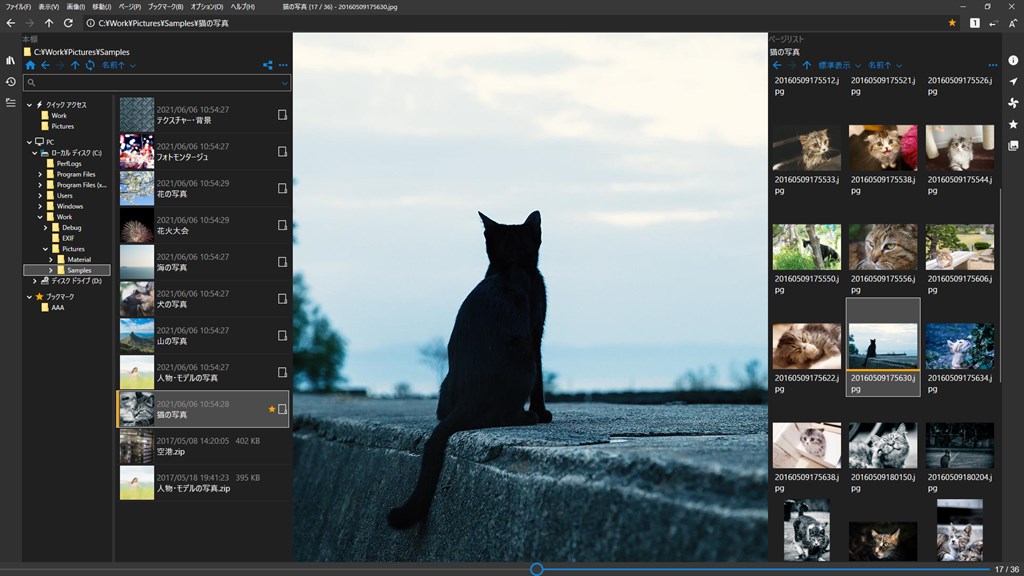The height and width of the screenshot is (576, 1024).
Task: Open bookshelf sort order 名前 dropdown
Action: [118, 65]
